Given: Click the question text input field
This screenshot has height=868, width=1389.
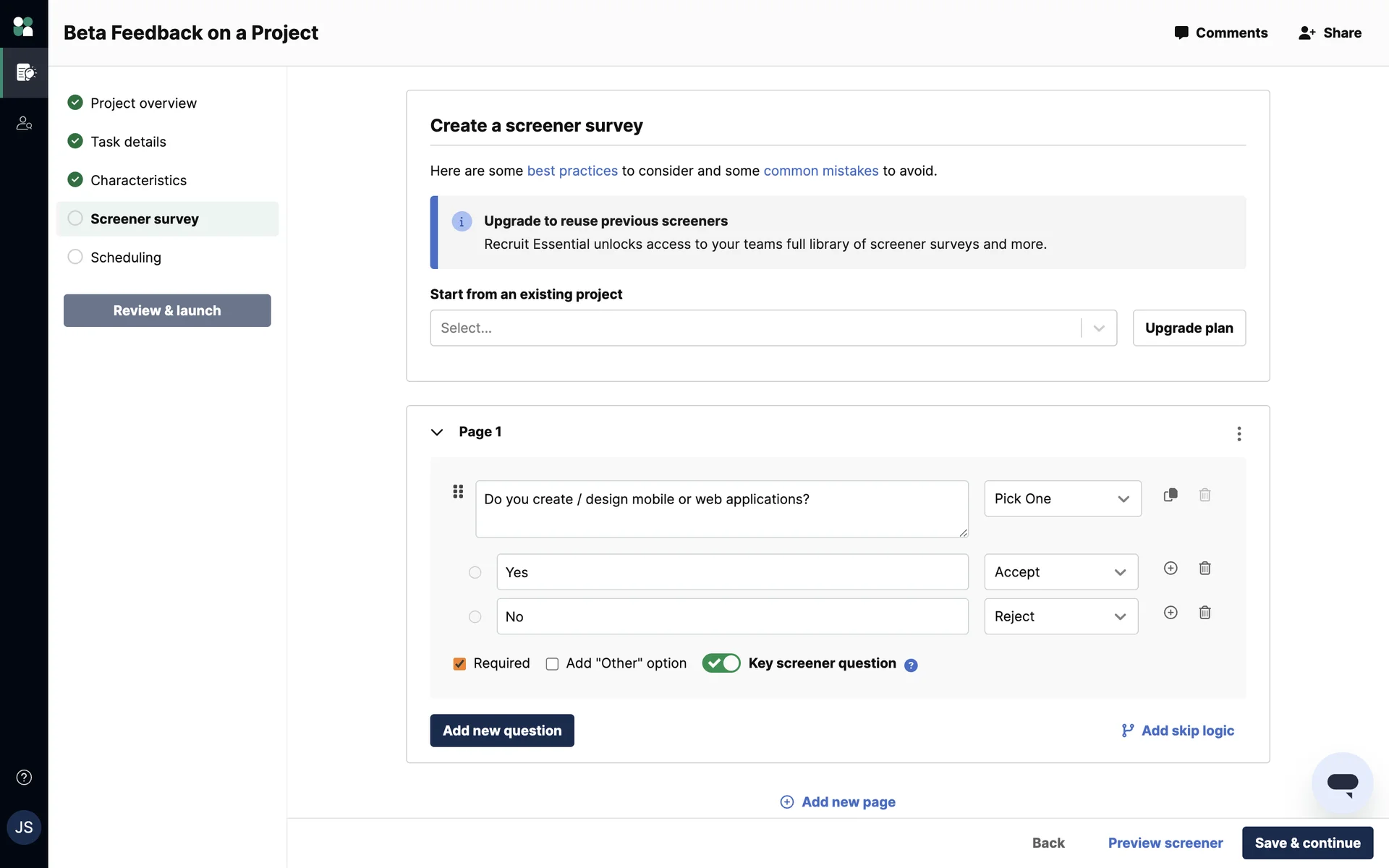Looking at the screenshot, I should pos(721,509).
